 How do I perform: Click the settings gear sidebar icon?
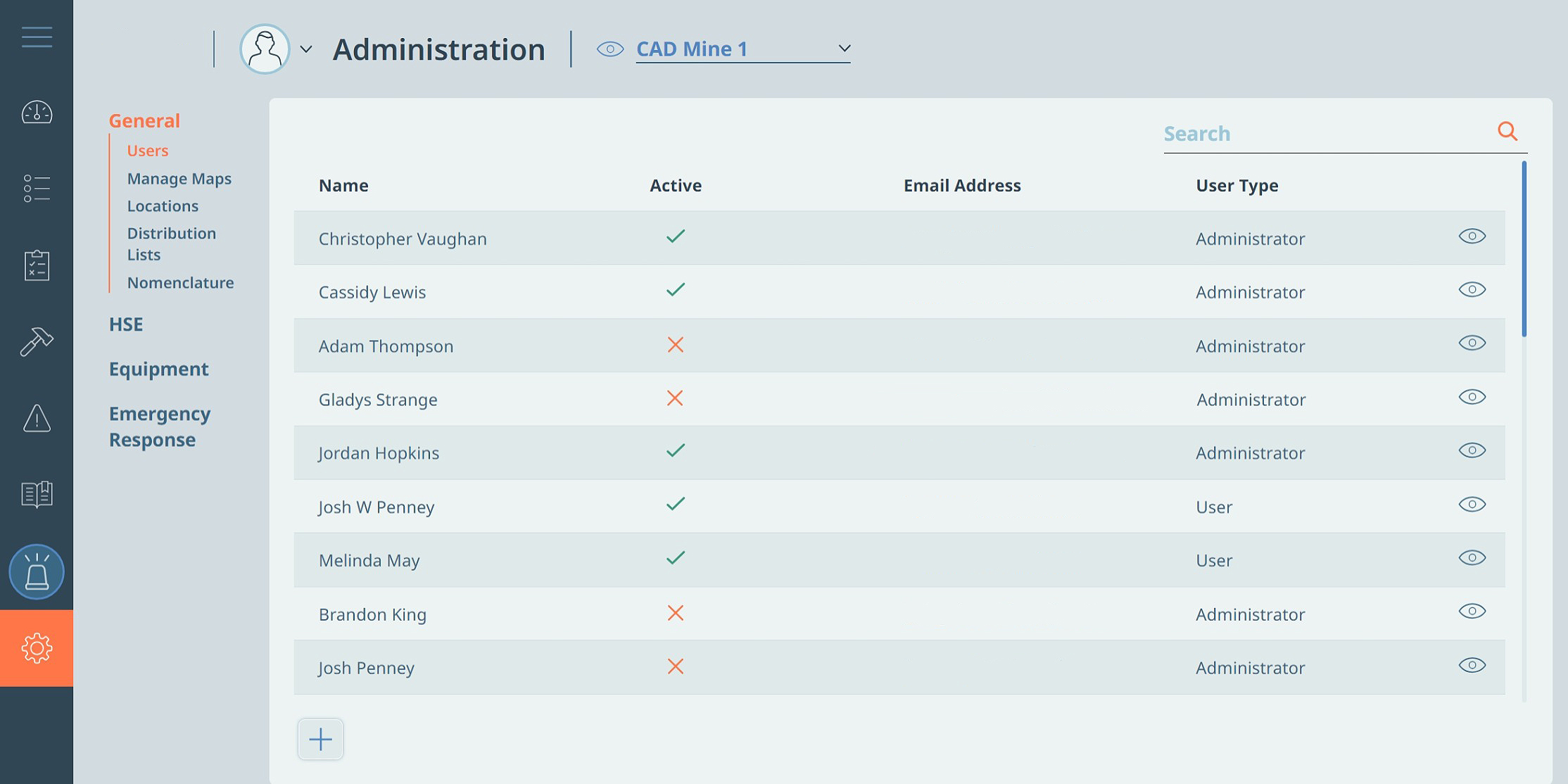pos(37,648)
